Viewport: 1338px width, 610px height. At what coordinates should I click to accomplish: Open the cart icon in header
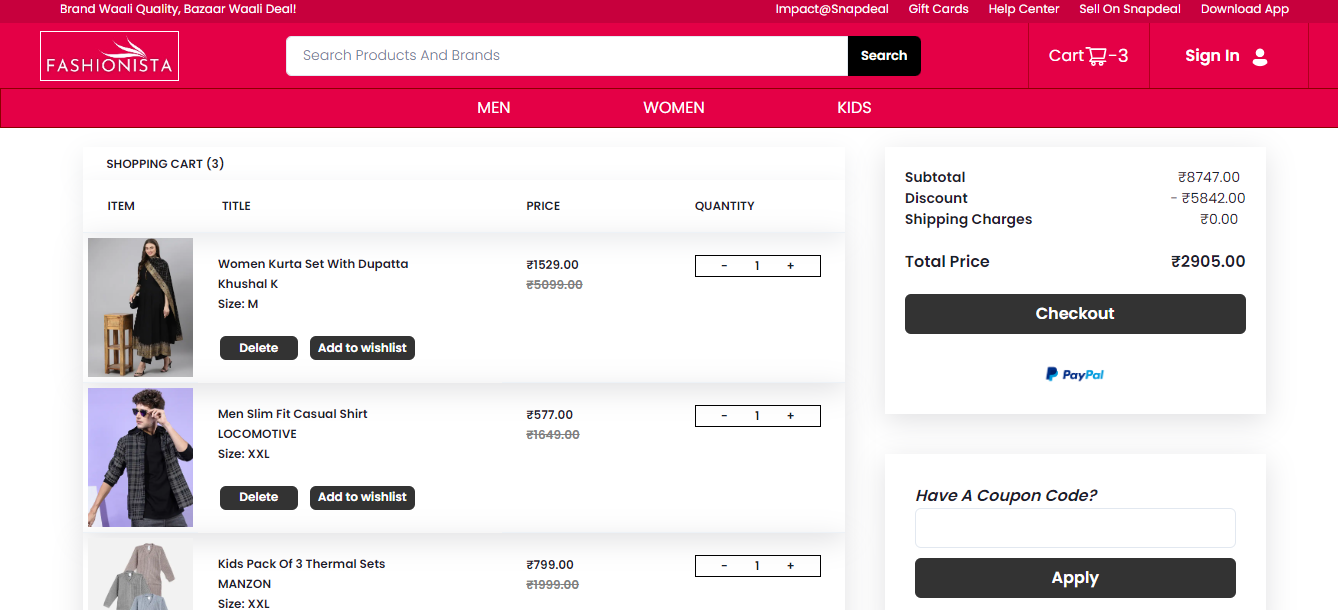pyautogui.click(x=1097, y=56)
